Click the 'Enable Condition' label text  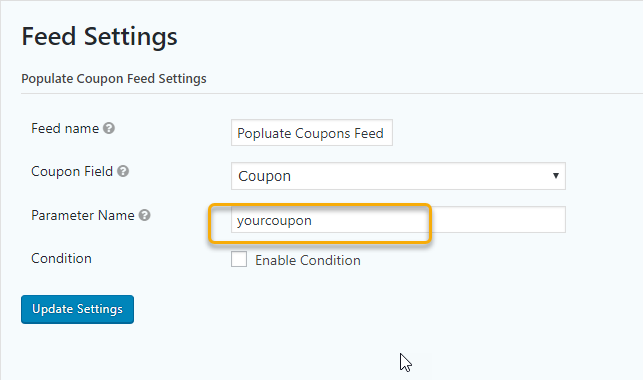[x=308, y=260]
